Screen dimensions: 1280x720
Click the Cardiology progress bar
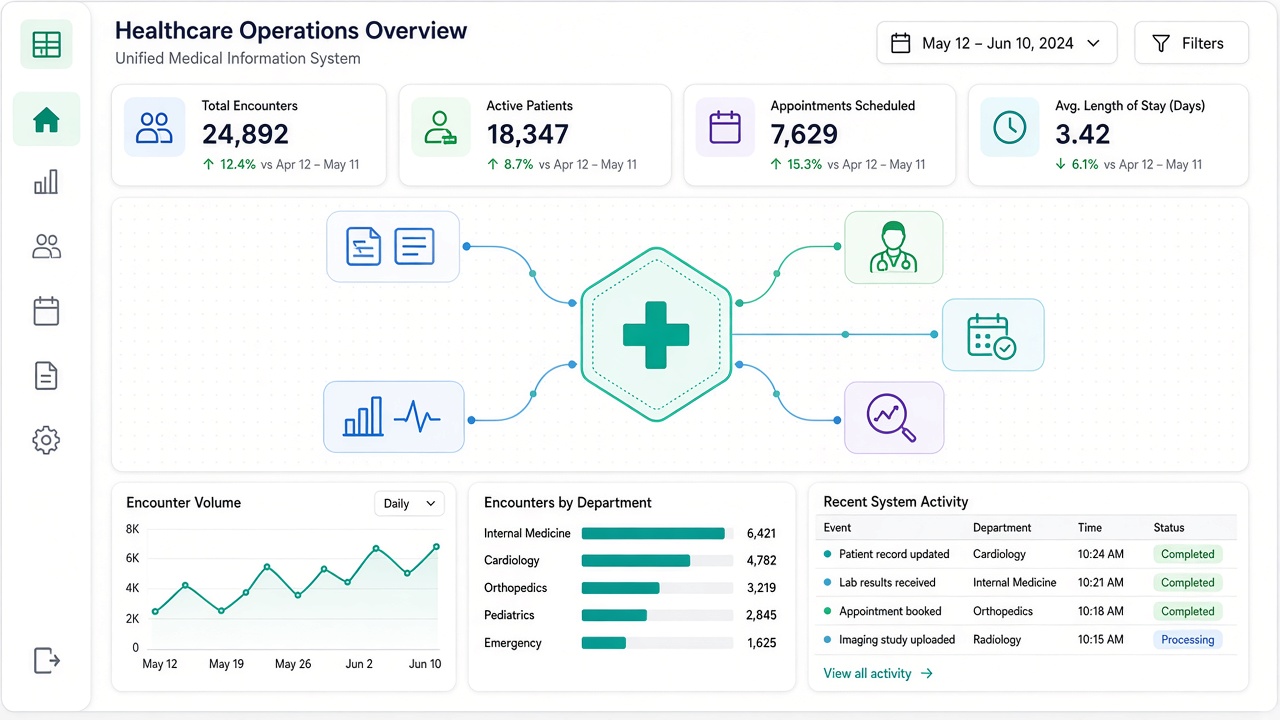pos(658,561)
